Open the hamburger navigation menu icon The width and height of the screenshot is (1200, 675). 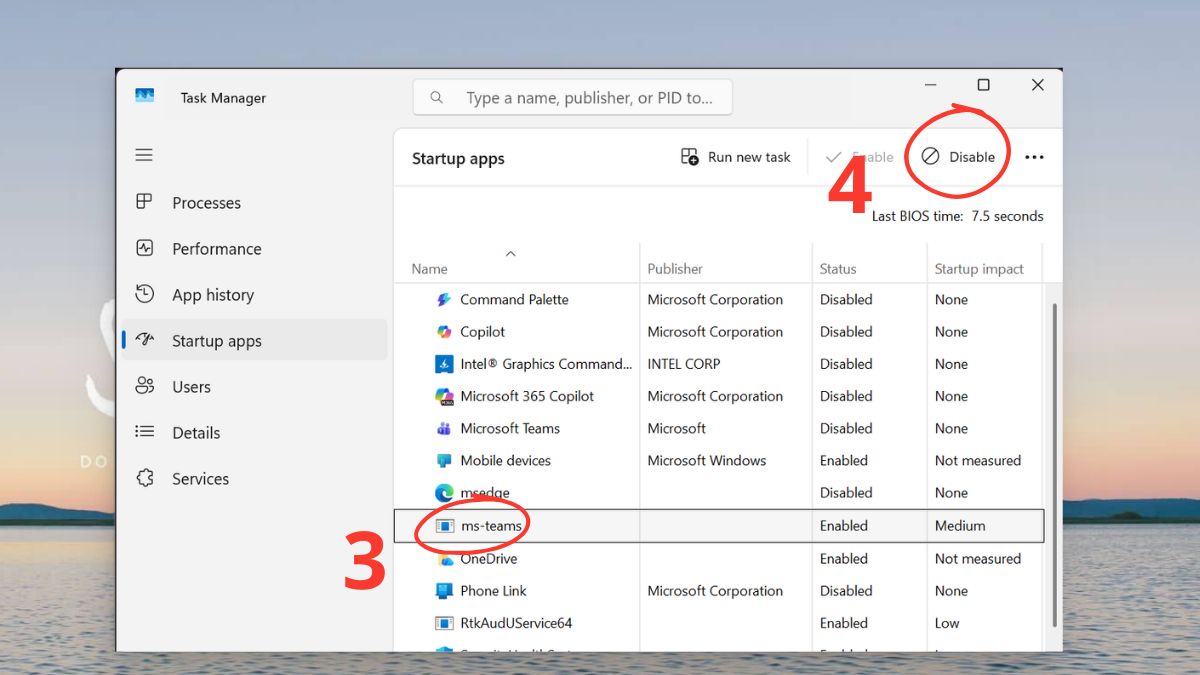[144, 155]
